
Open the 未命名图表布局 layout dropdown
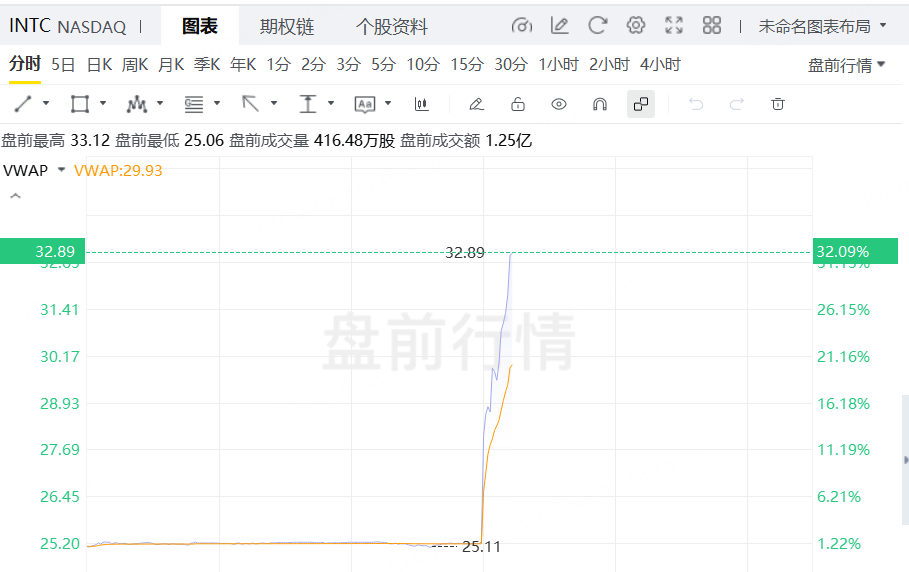823,26
